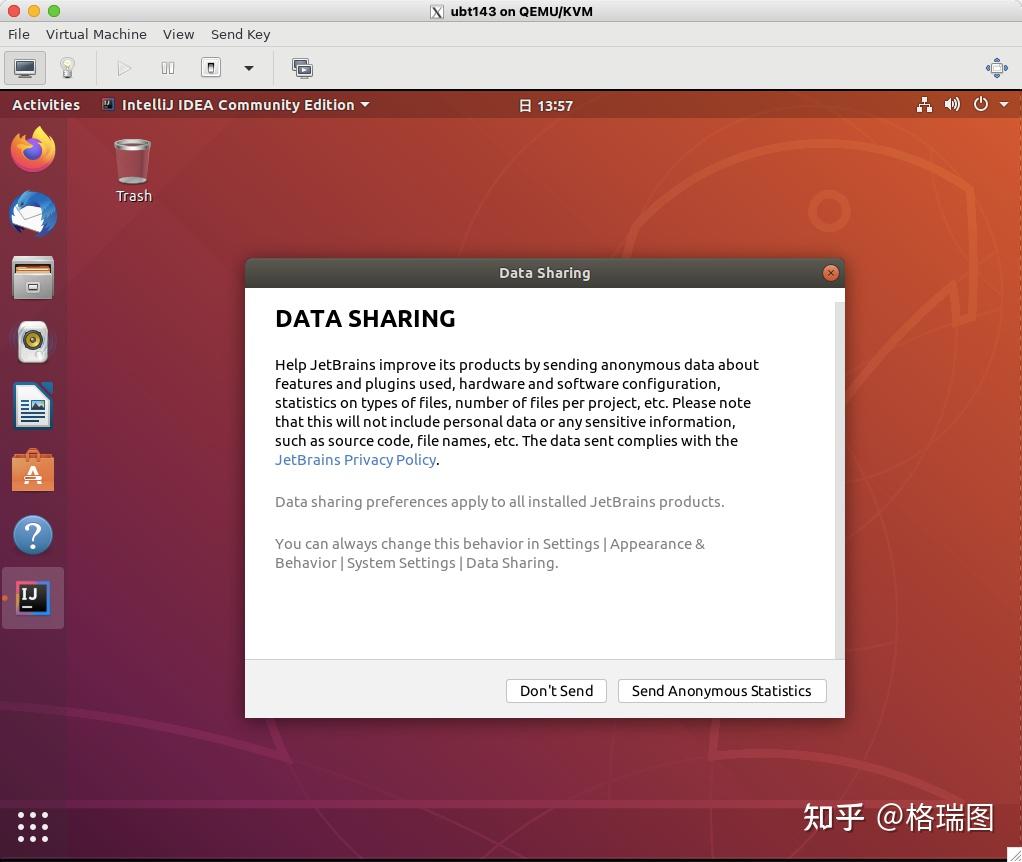
Task: Expand the shutdown options dropdown arrow
Action: [x=248, y=68]
